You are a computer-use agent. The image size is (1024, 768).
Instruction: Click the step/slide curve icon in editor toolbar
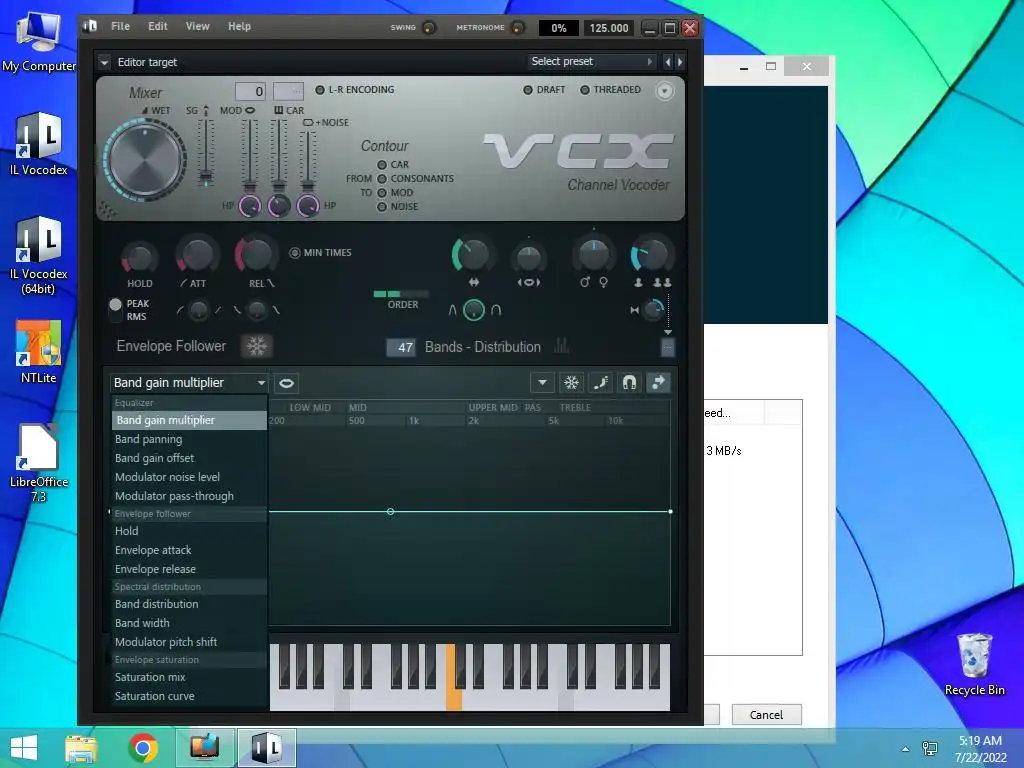[600, 383]
